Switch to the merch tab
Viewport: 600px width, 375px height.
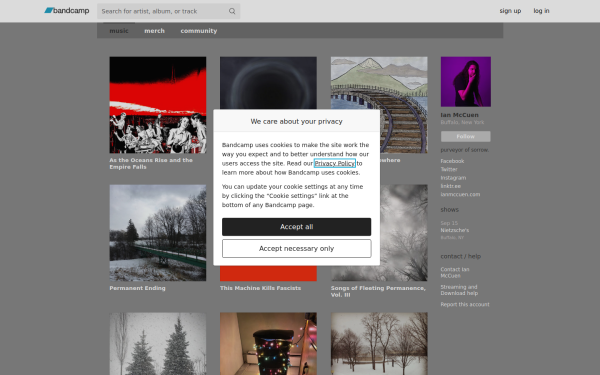pos(154,31)
